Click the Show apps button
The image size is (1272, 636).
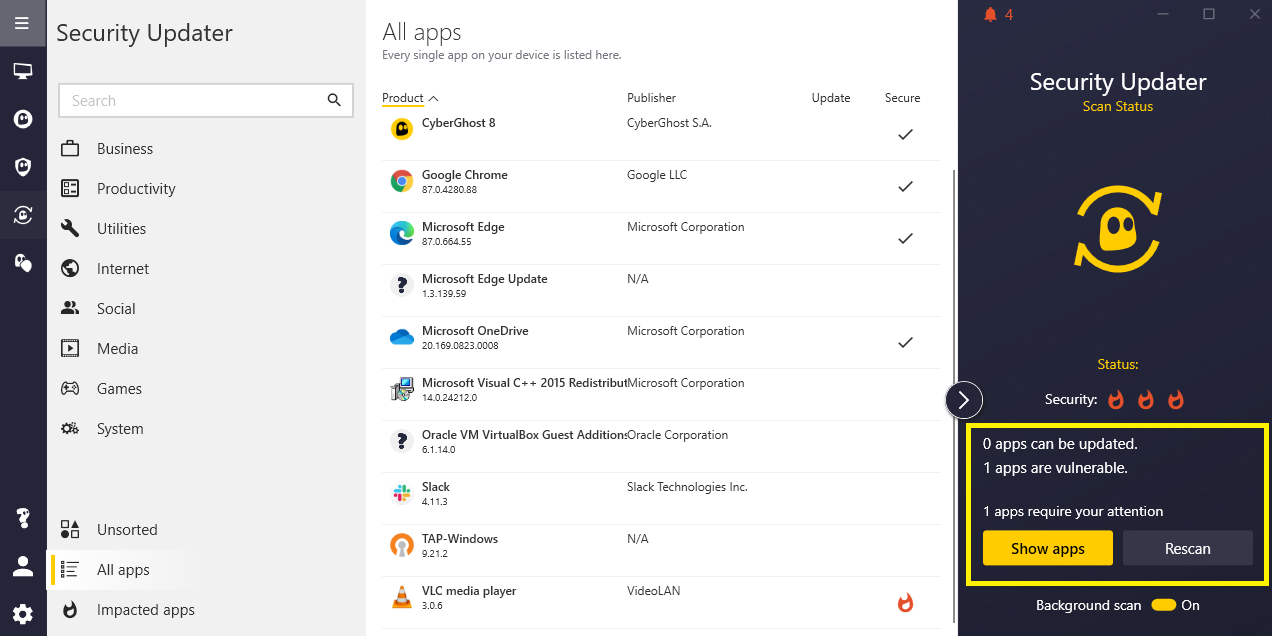(x=1048, y=548)
